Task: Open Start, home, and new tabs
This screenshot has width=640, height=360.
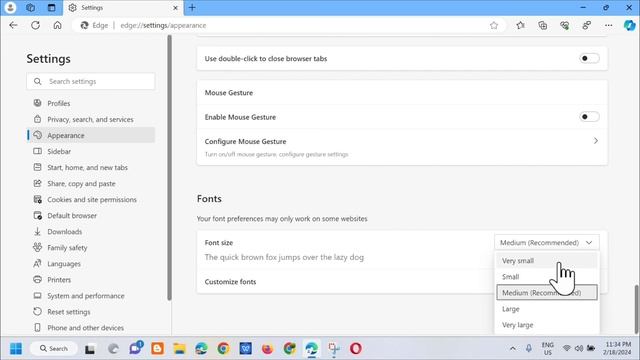Action: click(x=91, y=167)
